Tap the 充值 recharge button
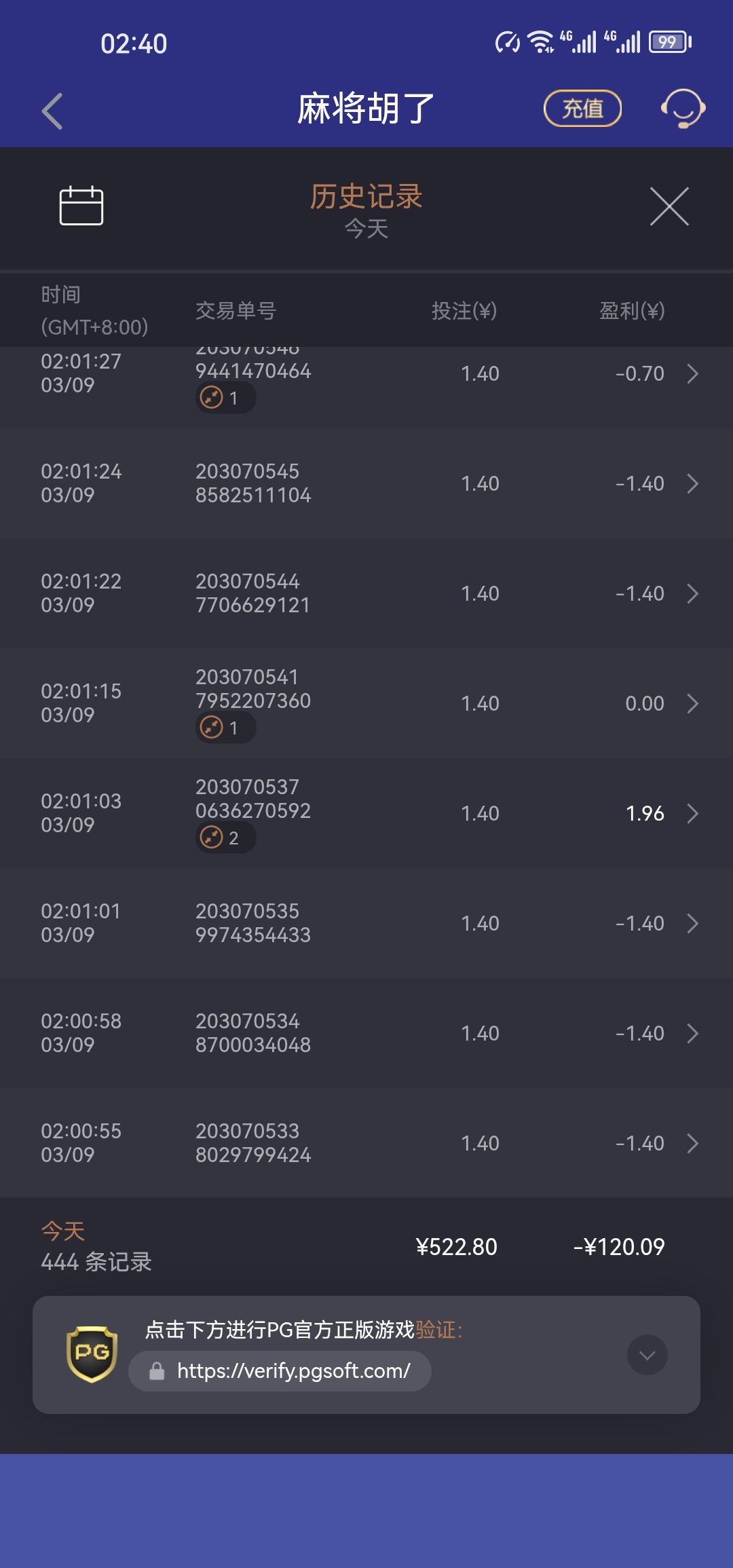733x1568 pixels. pyautogui.click(x=582, y=109)
